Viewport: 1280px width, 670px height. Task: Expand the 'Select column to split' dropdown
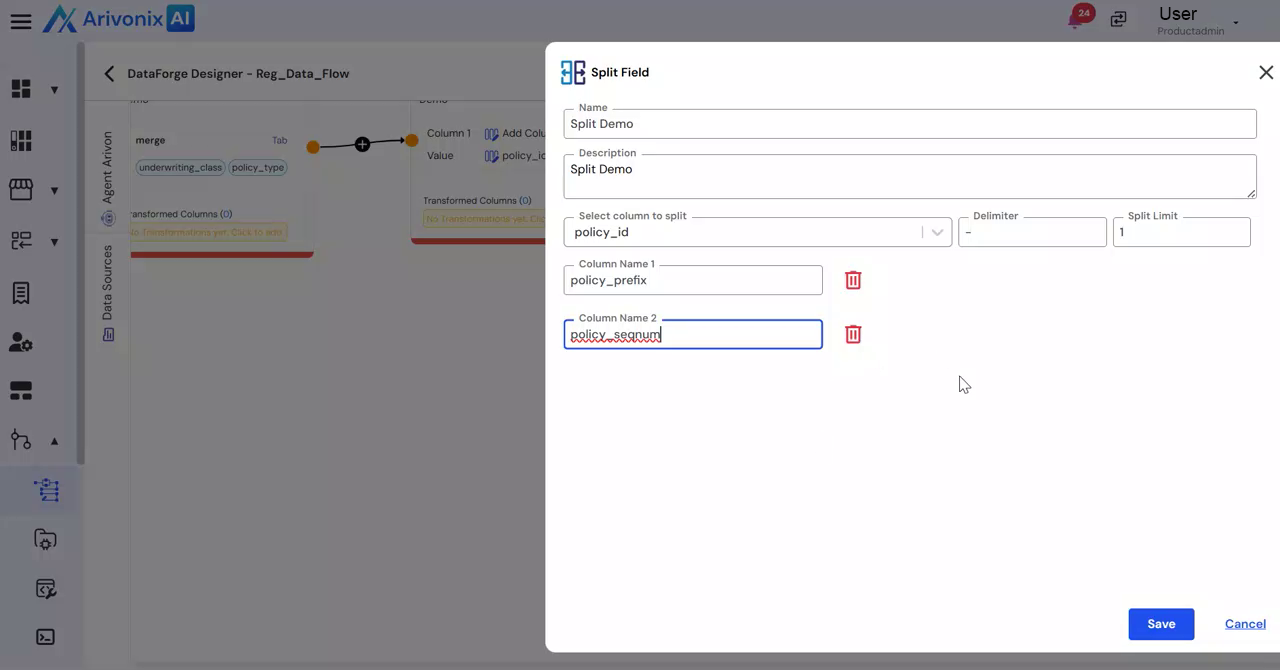(x=937, y=232)
